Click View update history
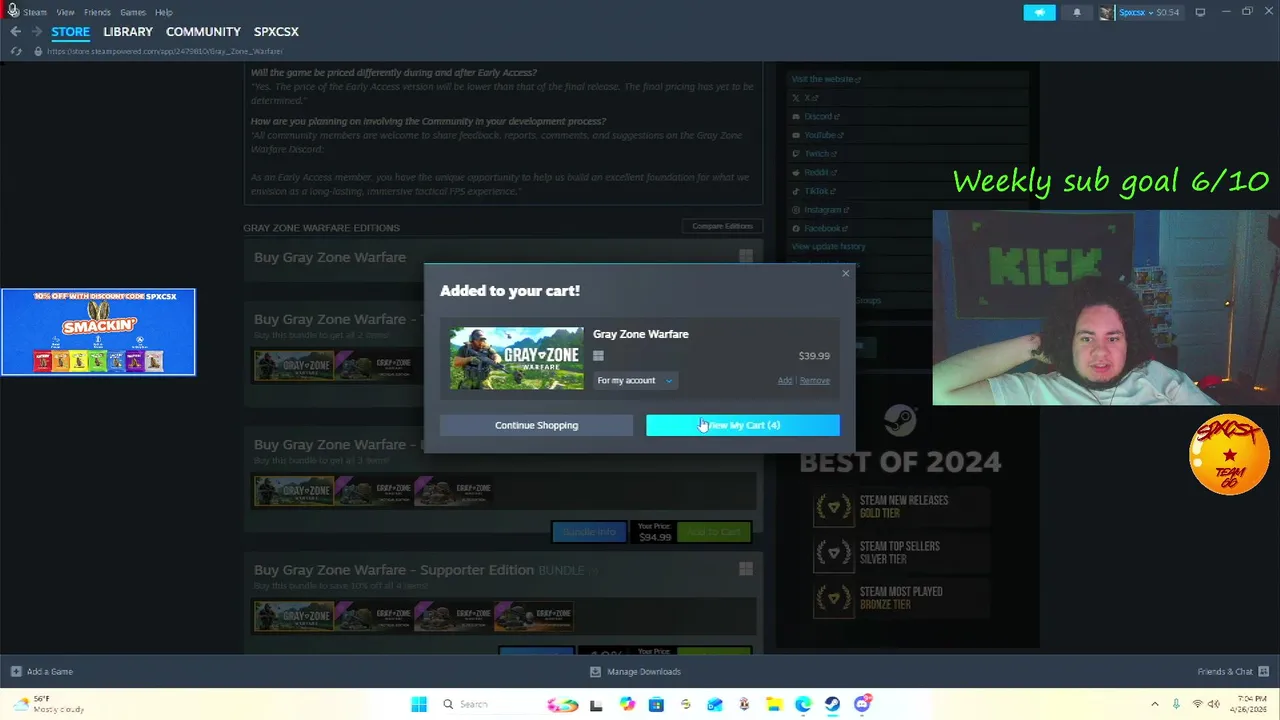1280x720 pixels. (x=828, y=246)
